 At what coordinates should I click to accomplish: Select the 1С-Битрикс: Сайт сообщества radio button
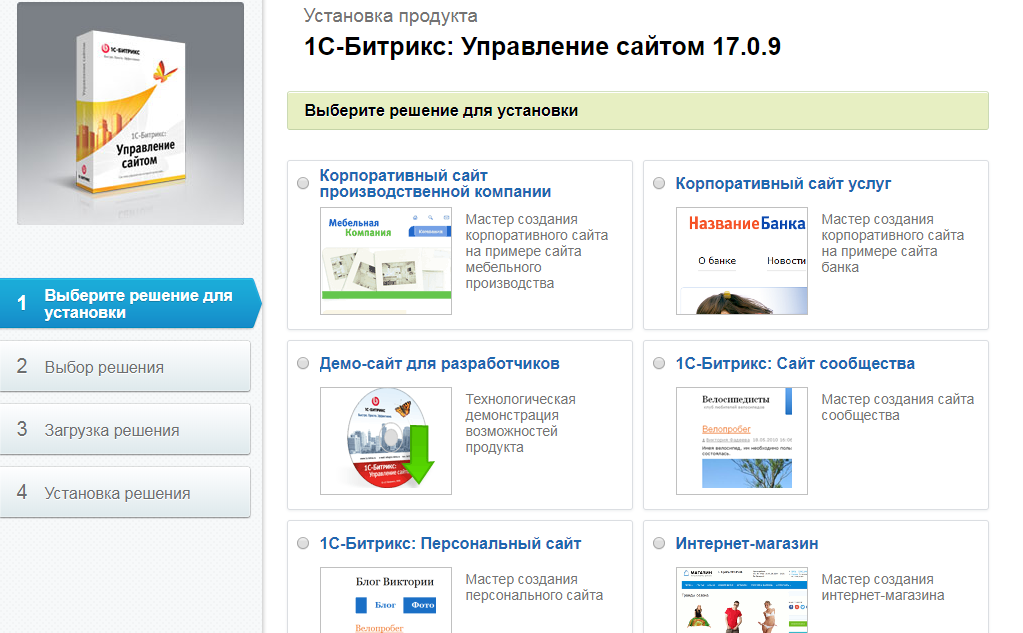[x=659, y=363]
